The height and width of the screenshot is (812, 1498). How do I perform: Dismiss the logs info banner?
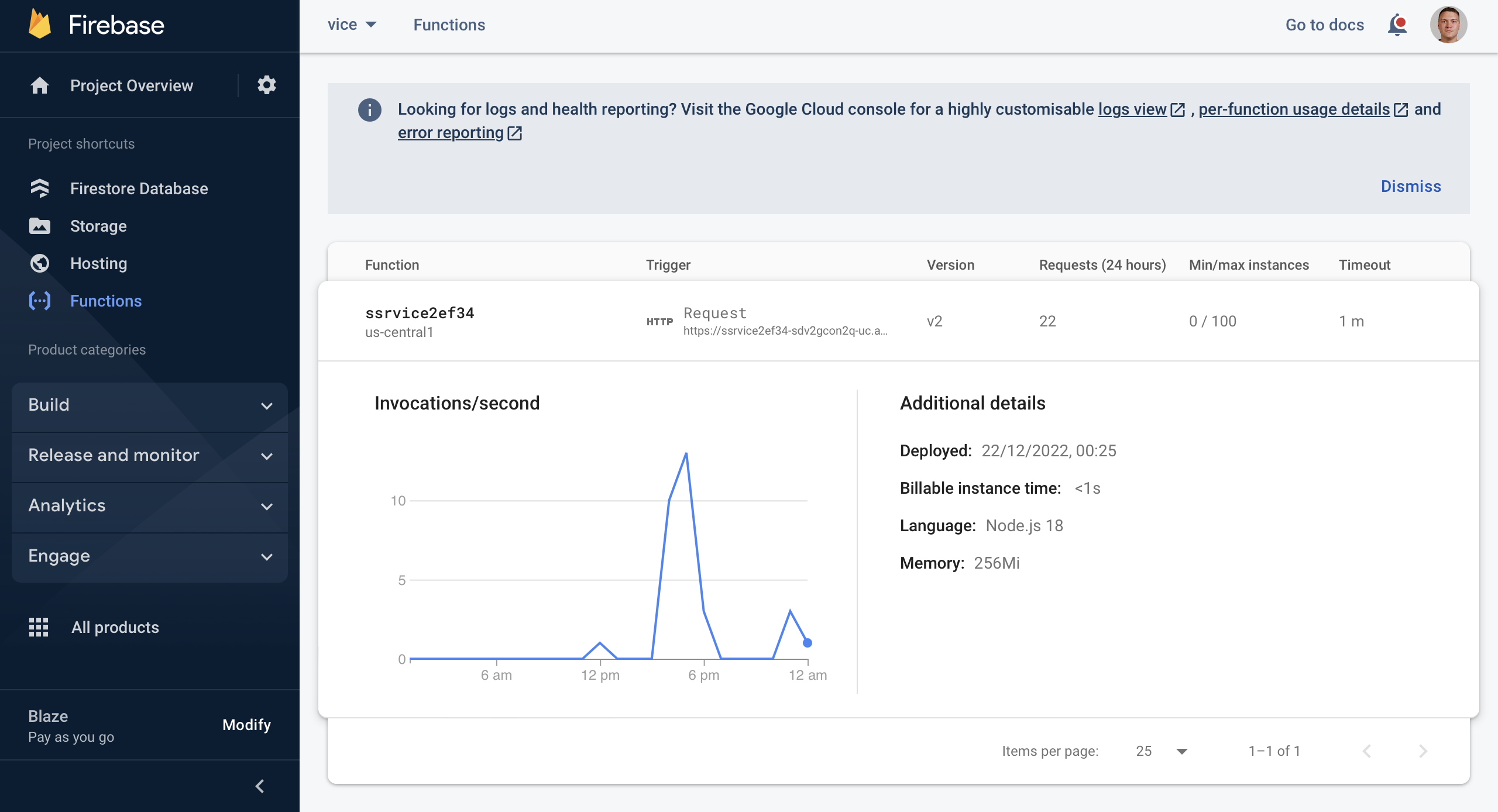tap(1411, 186)
